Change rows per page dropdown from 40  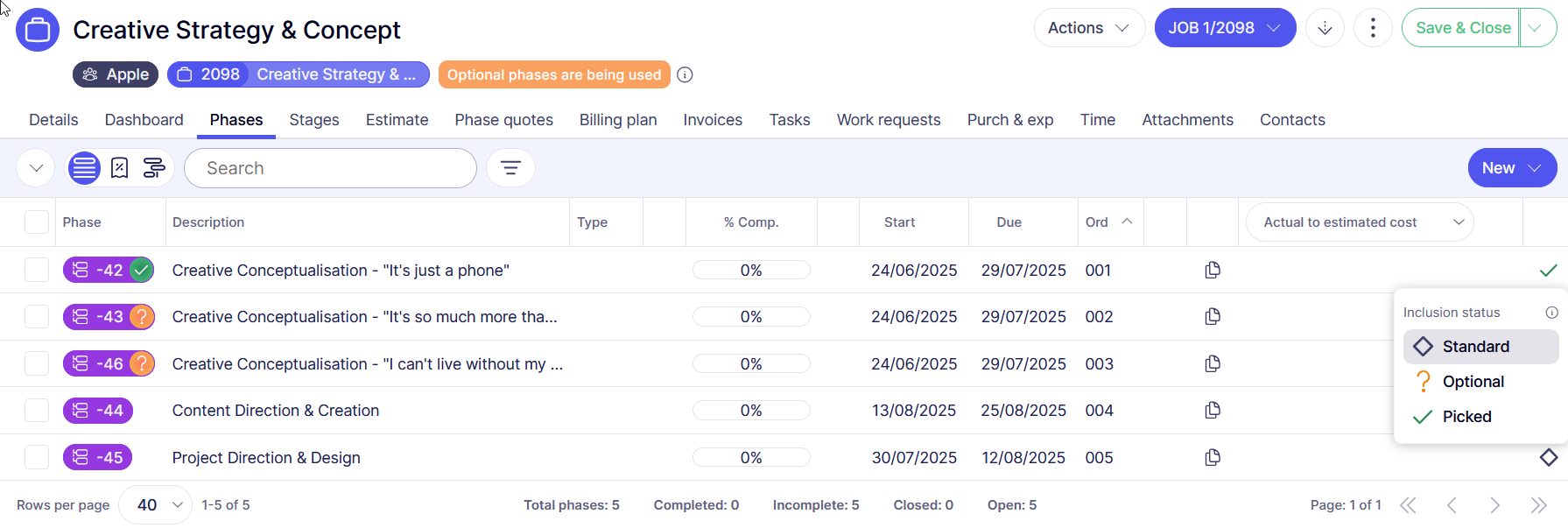[156, 505]
